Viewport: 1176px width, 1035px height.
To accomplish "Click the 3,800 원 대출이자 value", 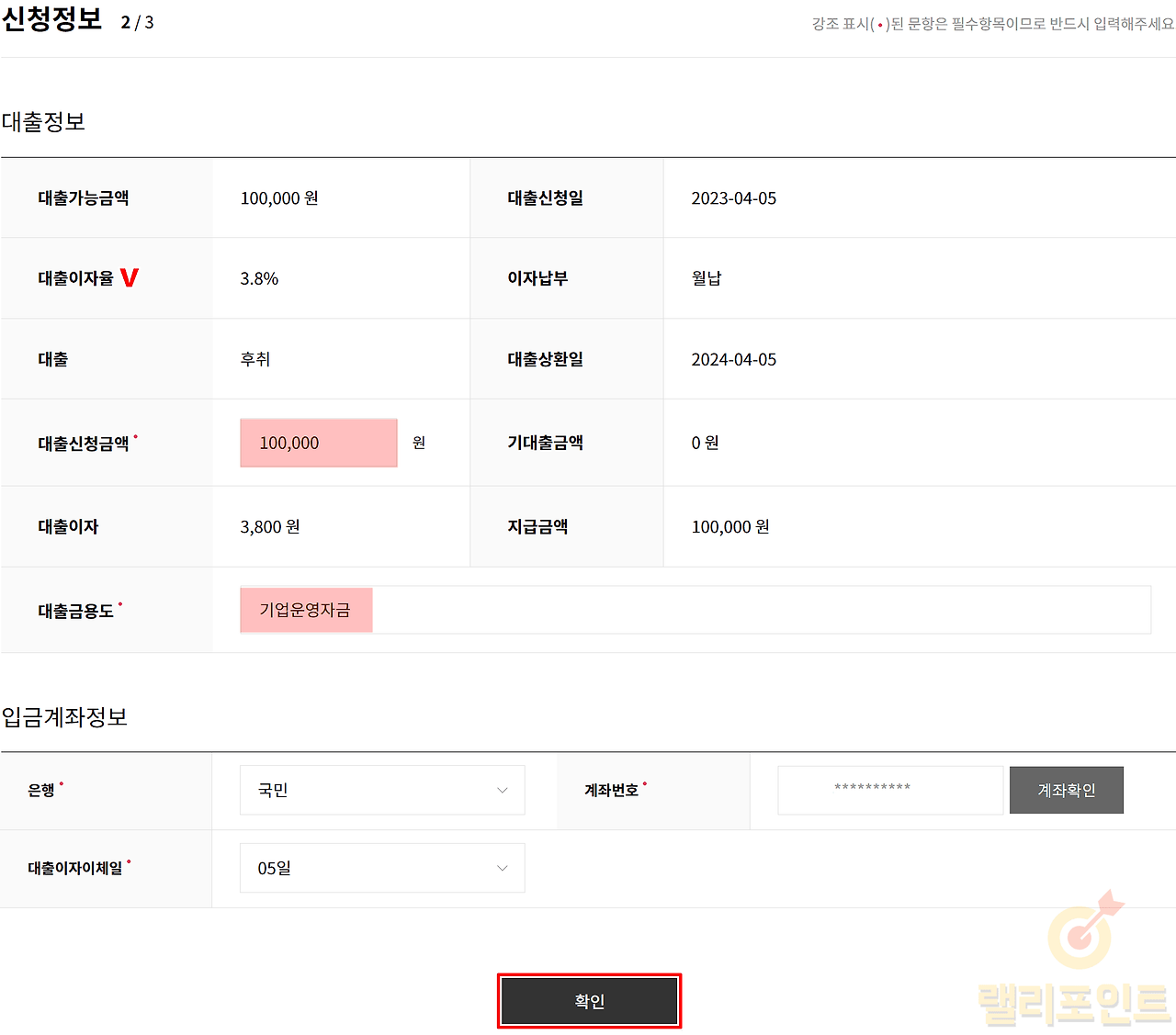I will click(x=270, y=527).
